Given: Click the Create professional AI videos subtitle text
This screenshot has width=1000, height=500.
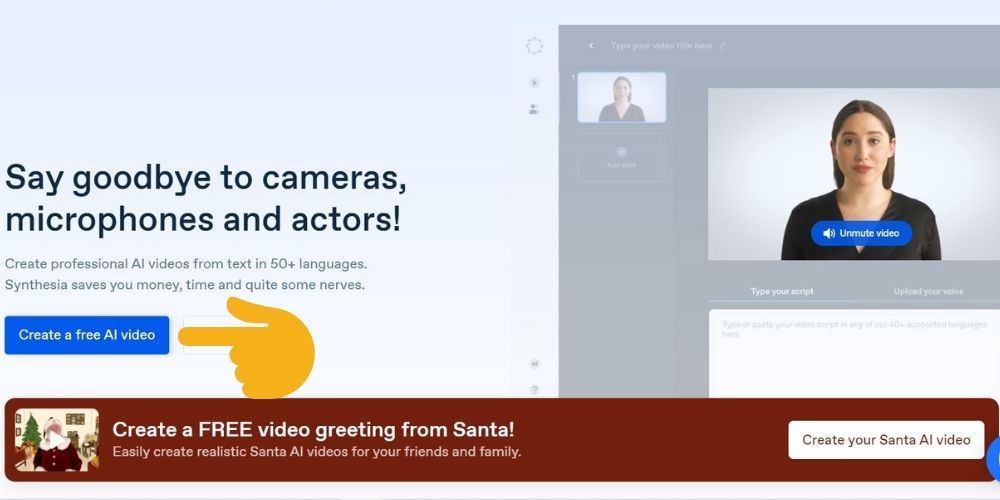Looking at the screenshot, I should (x=186, y=274).
